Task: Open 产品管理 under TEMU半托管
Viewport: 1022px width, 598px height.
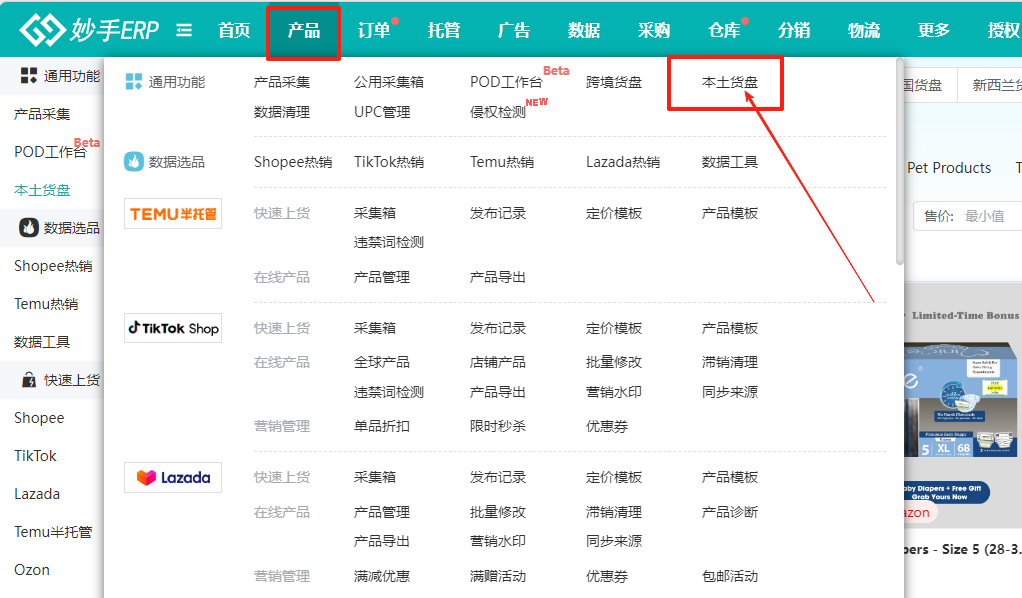Action: [382, 277]
